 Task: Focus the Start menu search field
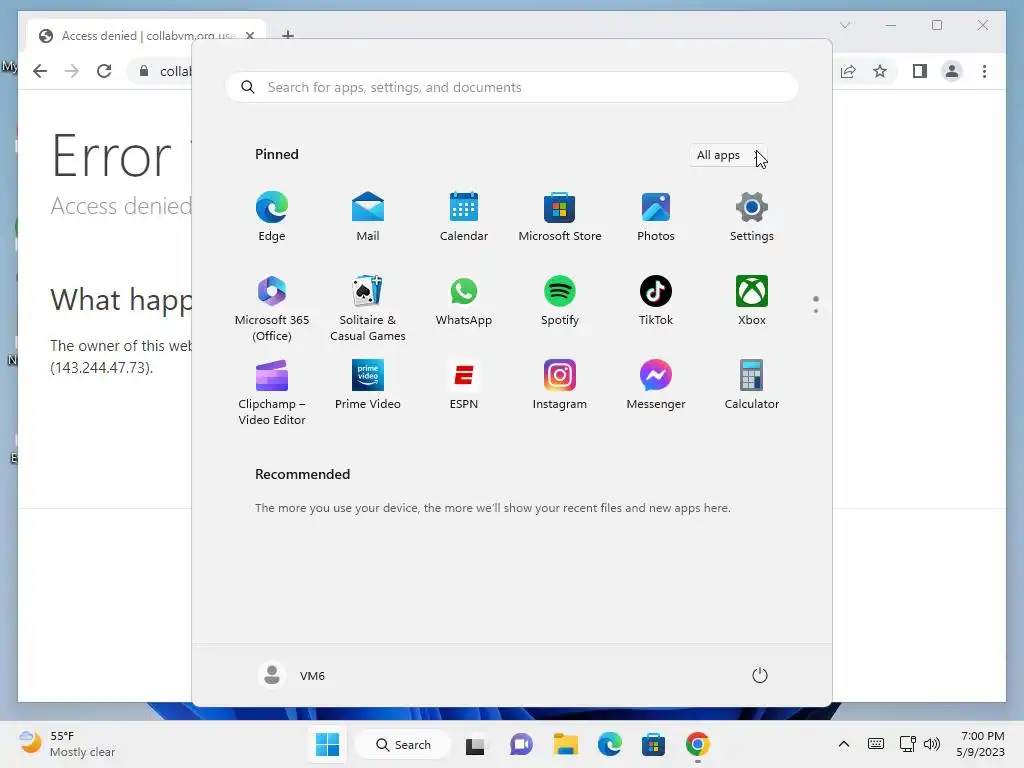coord(512,88)
